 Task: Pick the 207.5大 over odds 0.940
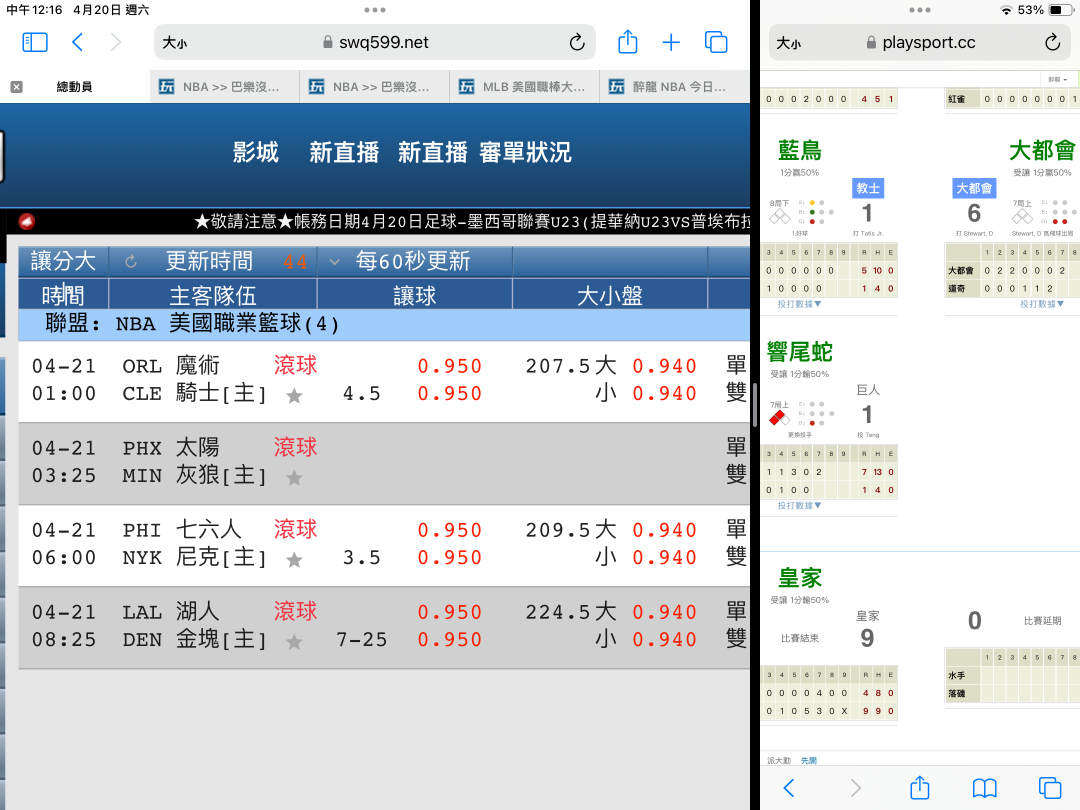[665, 366]
